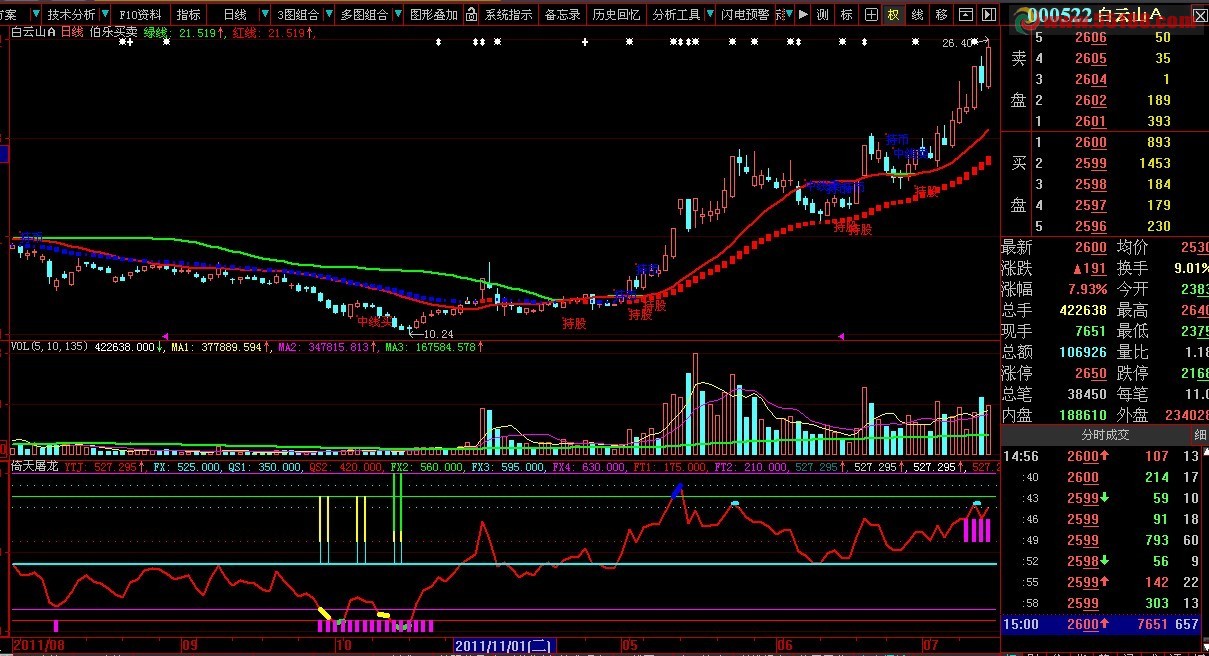The height and width of the screenshot is (656, 1209).
Task: Expand the 分析工具 dropdown arrow
Action: point(710,15)
